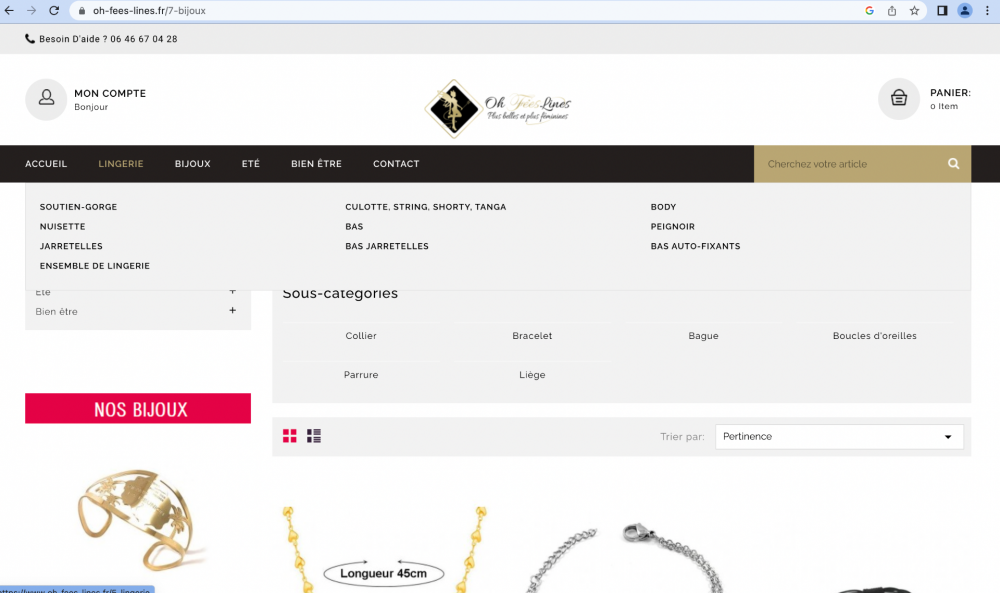Open the Liège sub-category
The width and height of the screenshot is (1000, 593).
click(532, 375)
